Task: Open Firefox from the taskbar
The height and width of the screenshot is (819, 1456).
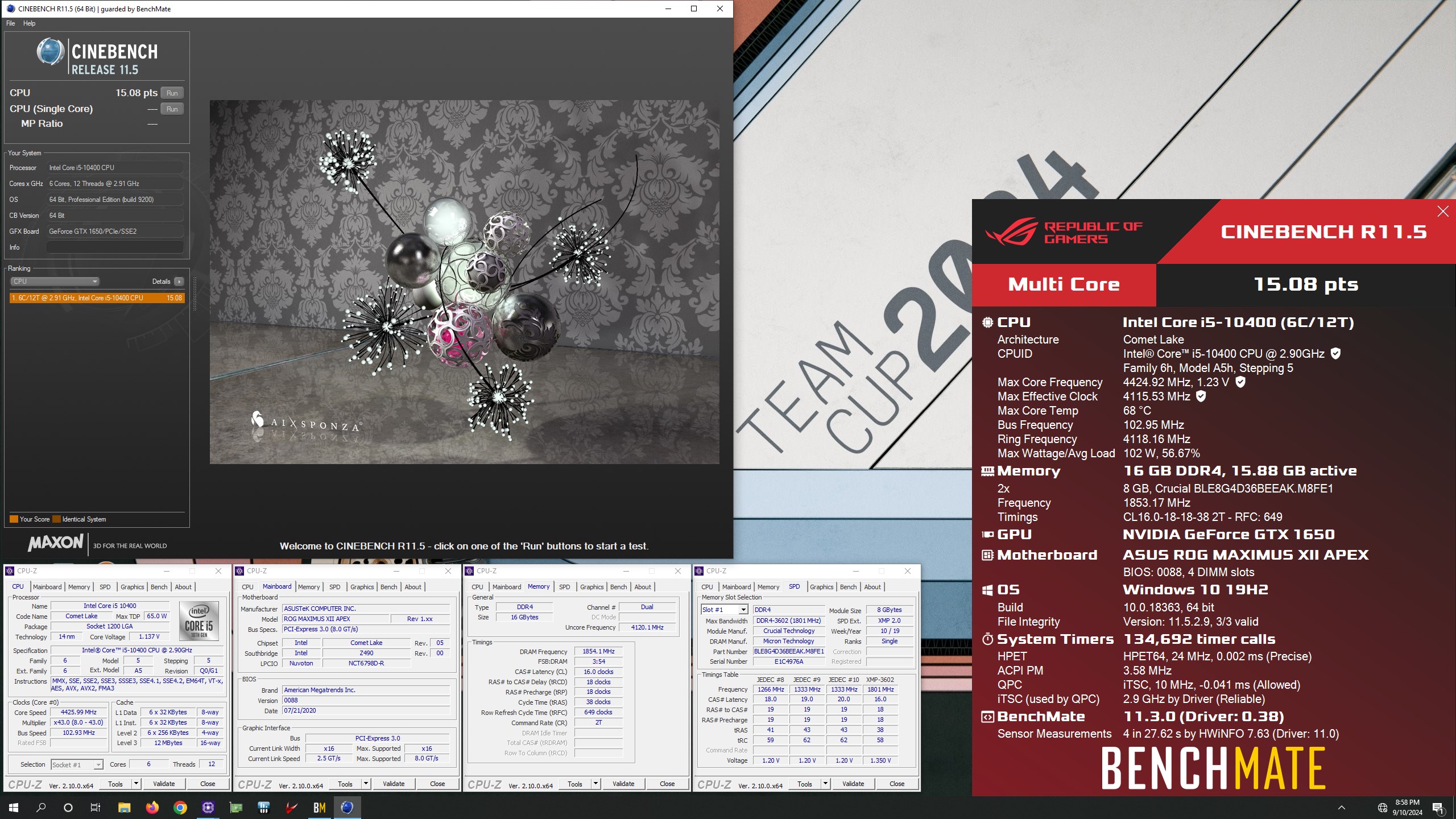Action: click(152, 807)
